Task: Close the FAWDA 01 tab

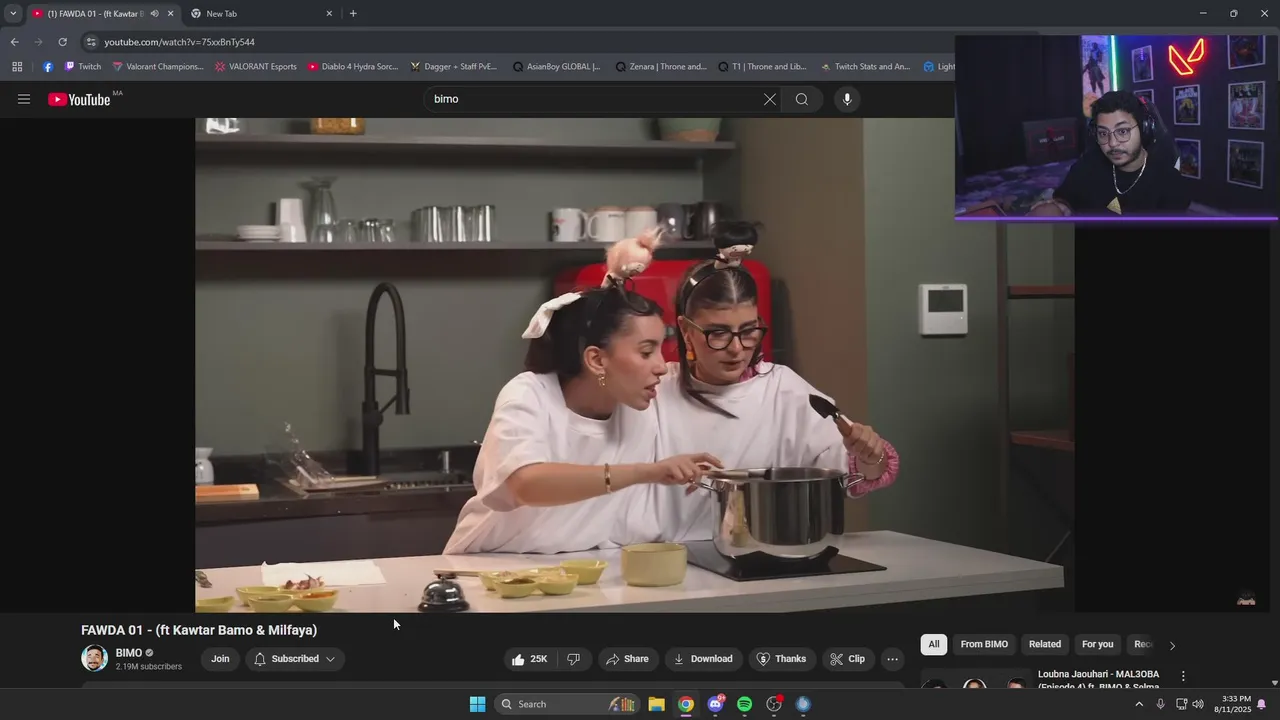Action: coord(171,13)
